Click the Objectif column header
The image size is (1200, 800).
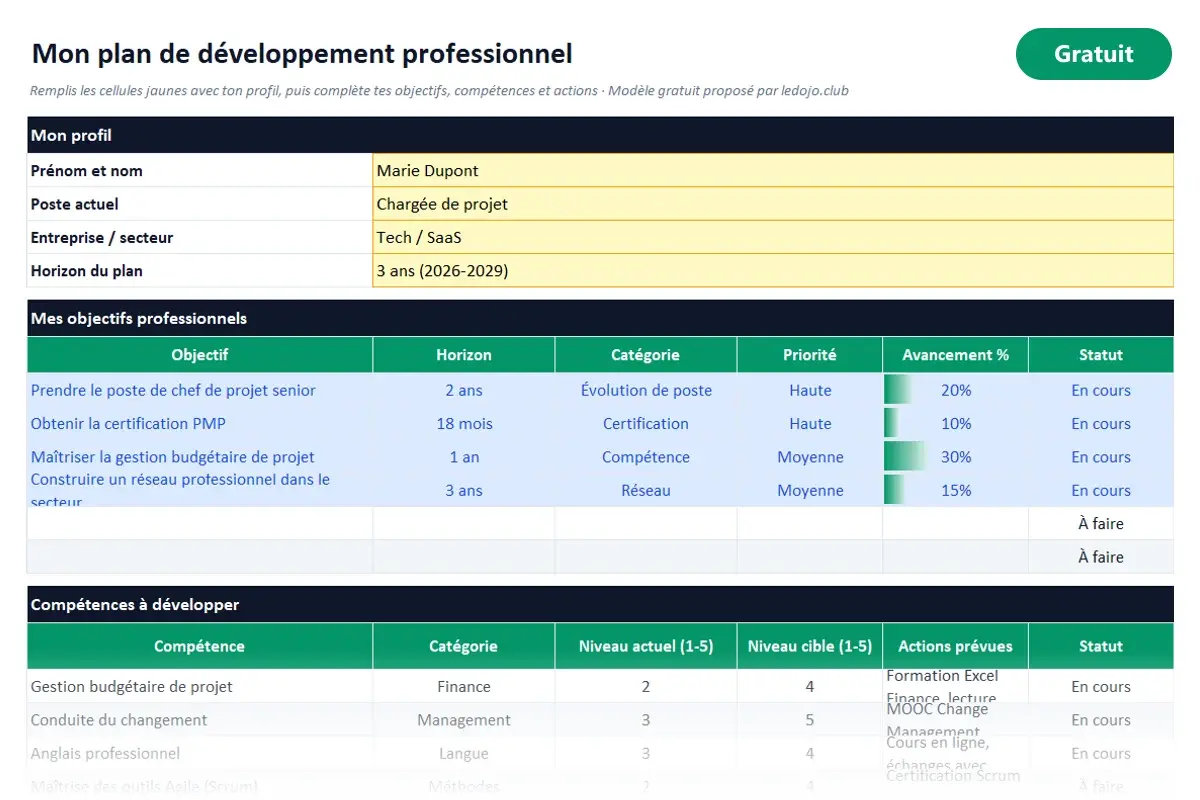click(200, 355)
